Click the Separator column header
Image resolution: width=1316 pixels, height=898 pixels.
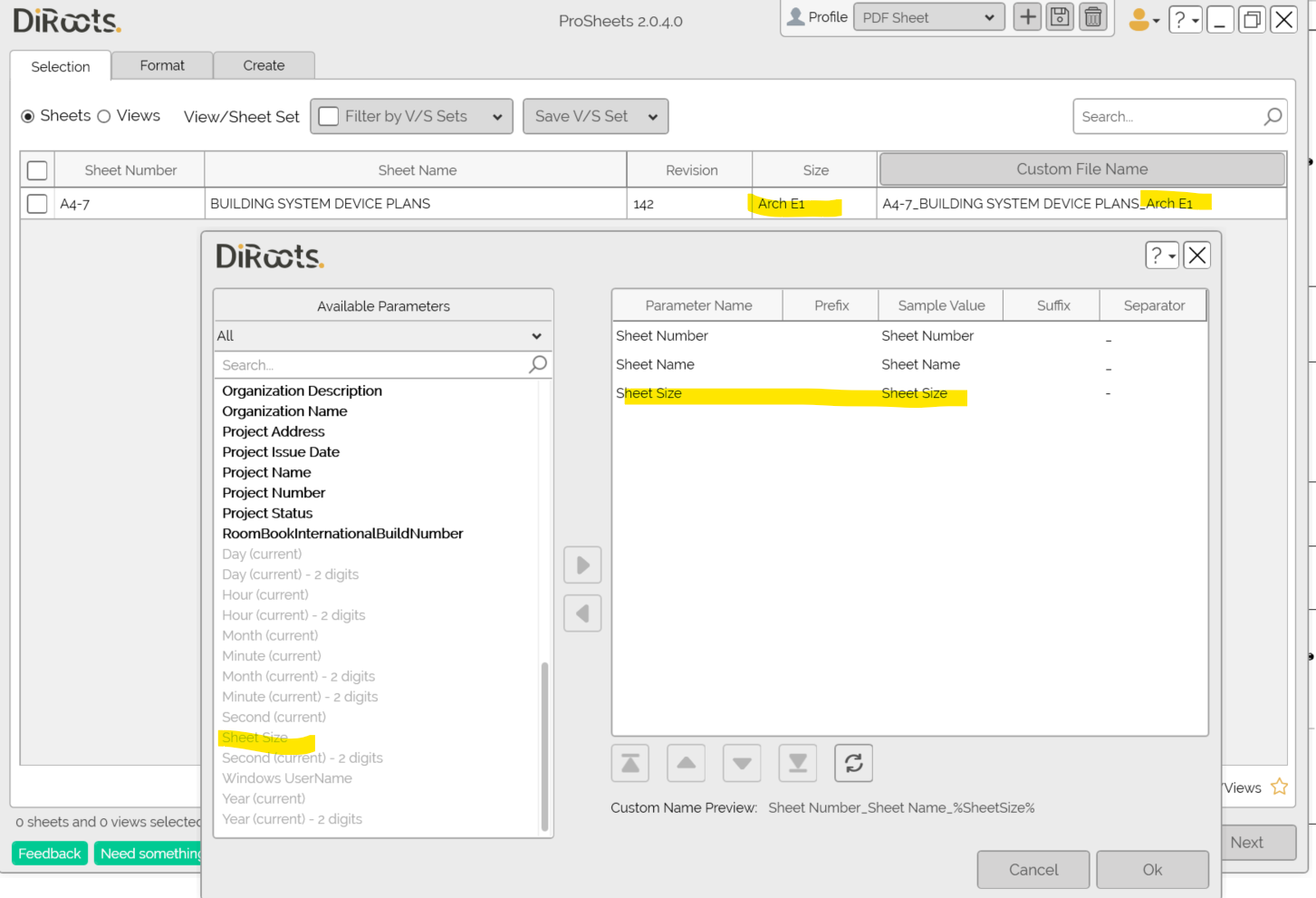(x=1154, y=305)
